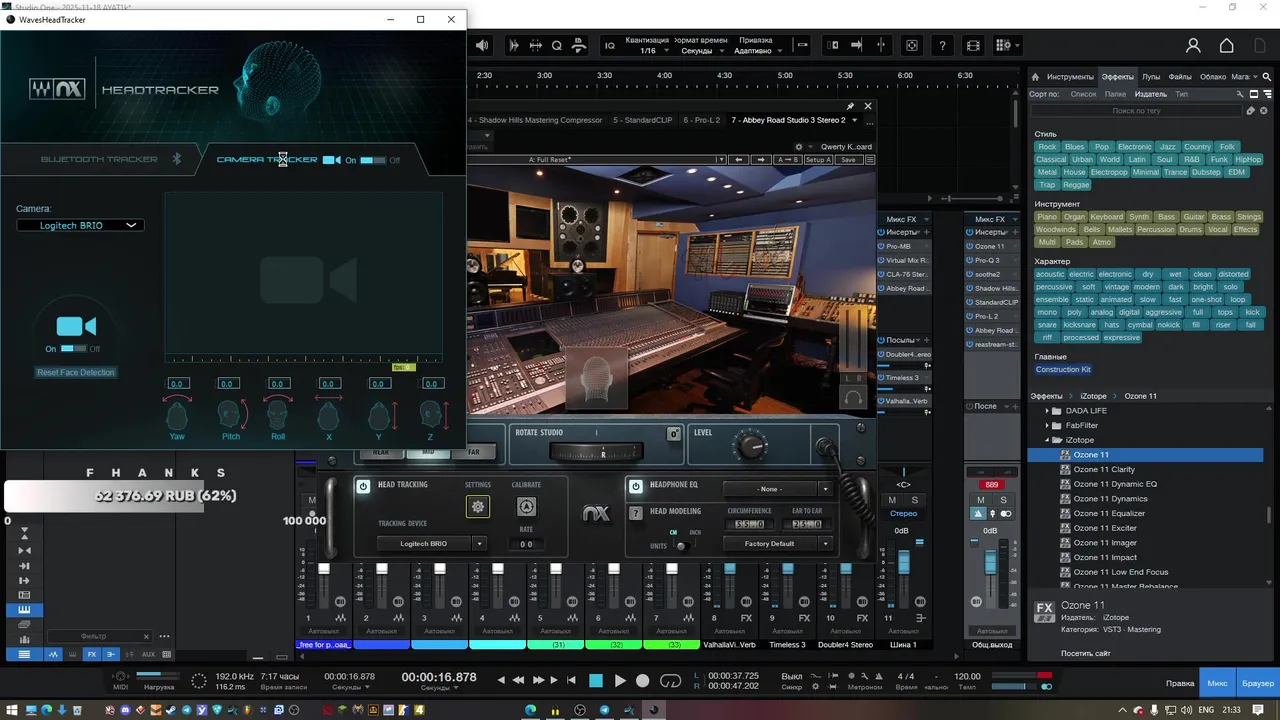Open the Квантизация 1/16 dropdown
Screen dimensions: 1280x720
[648, 51]
